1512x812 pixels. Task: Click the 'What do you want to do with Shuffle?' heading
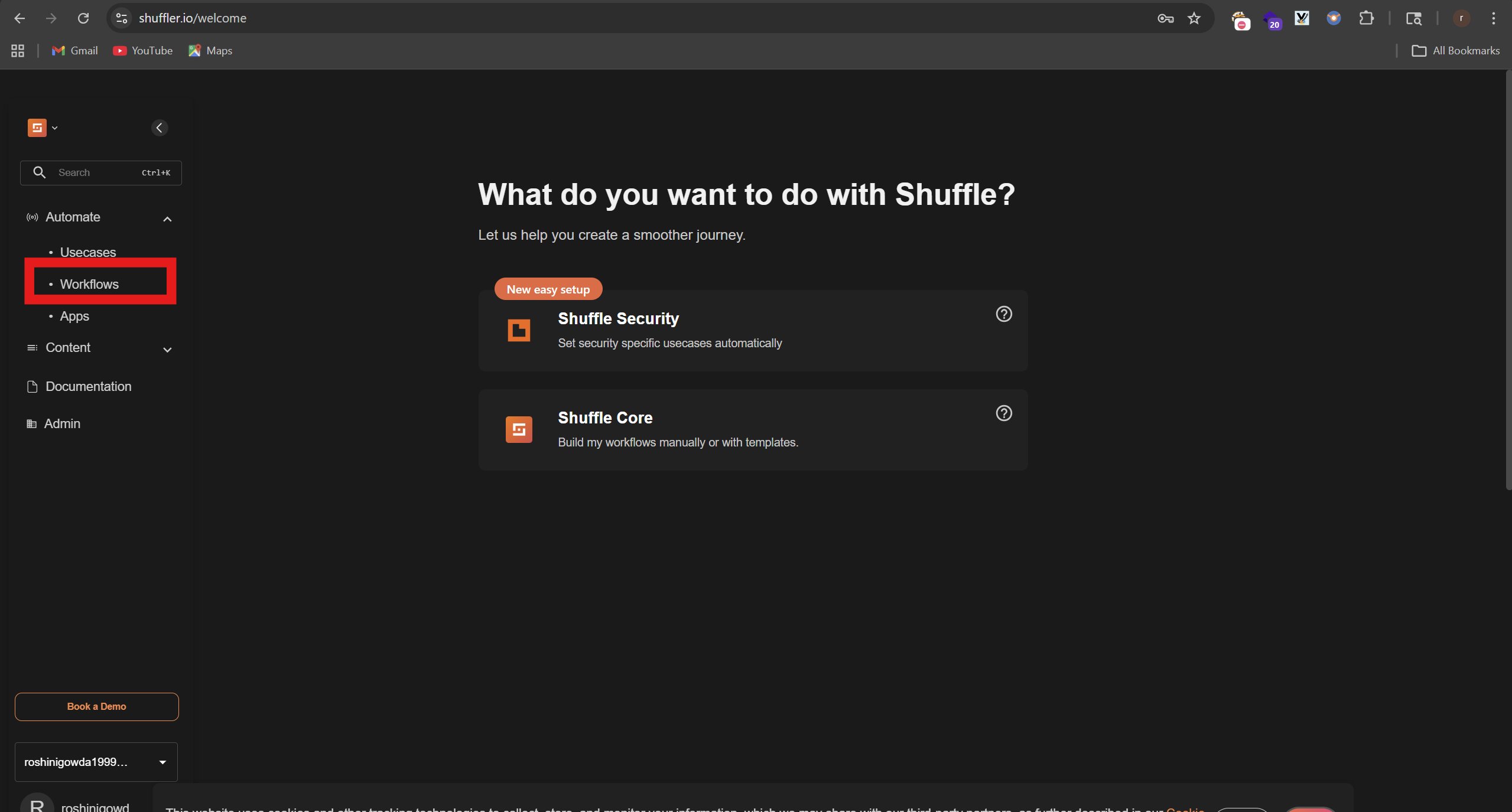pos(746,194)
